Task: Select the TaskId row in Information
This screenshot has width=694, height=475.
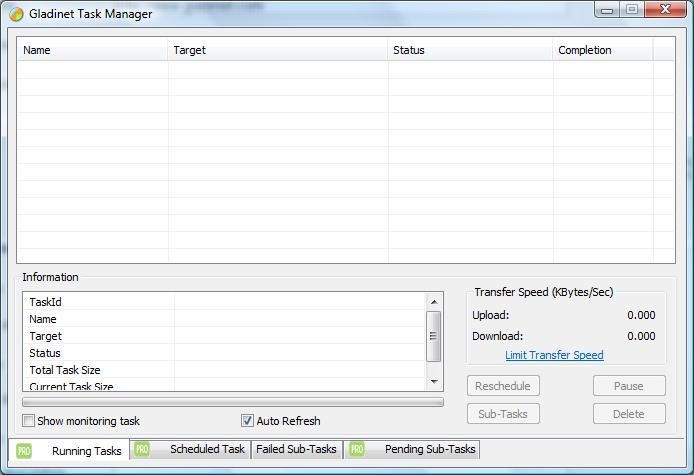Action: pos(224,302)
